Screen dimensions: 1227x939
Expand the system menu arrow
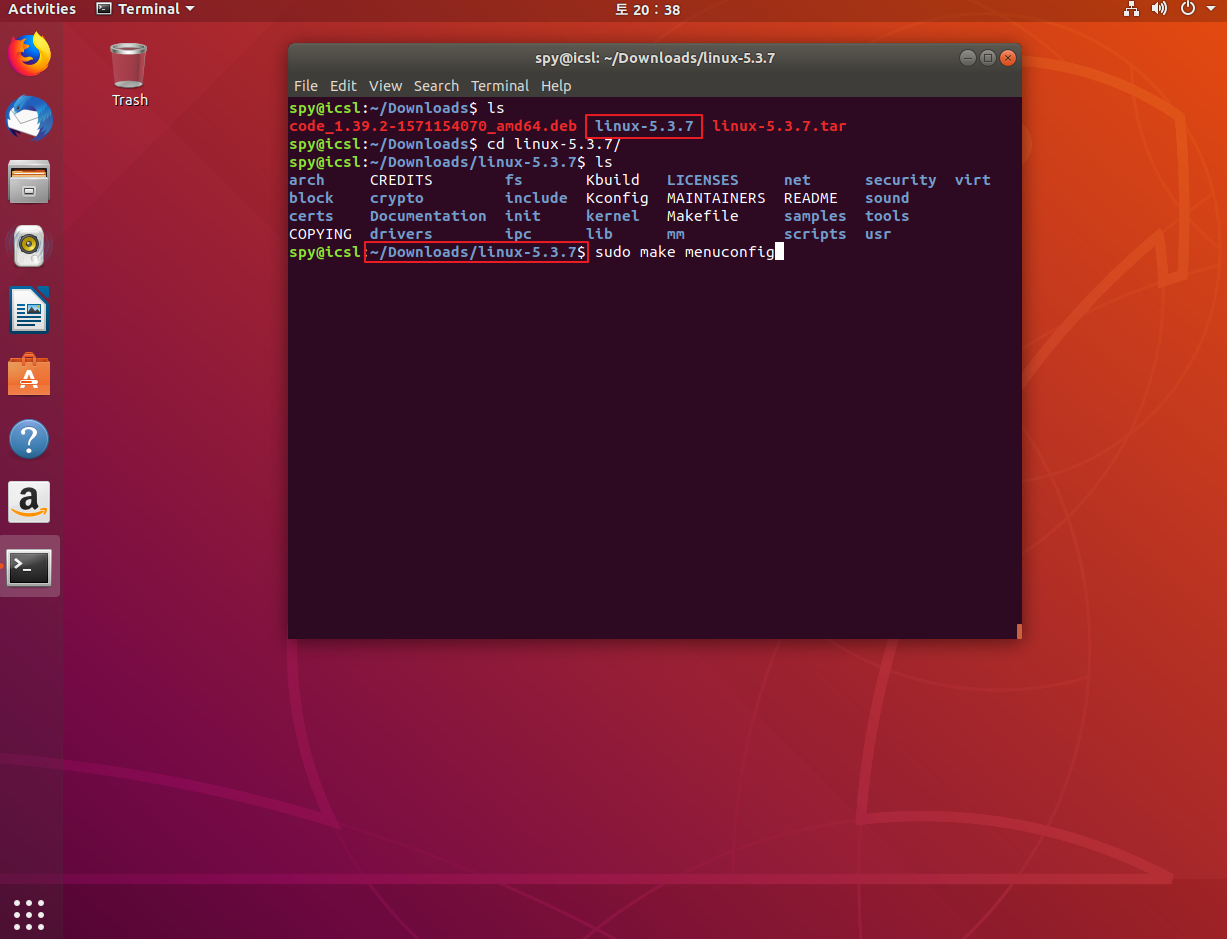(1210, 9)
